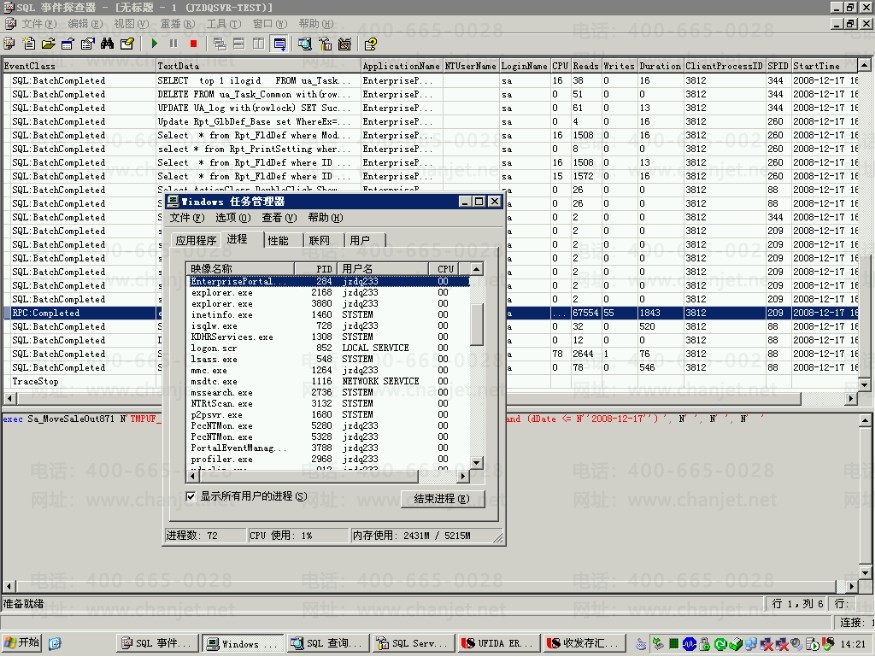Image resolution: width=875 pixels, height=657 pixels.
Task: Click the Open folder icon in toolbar
Action: coord(48,44)
